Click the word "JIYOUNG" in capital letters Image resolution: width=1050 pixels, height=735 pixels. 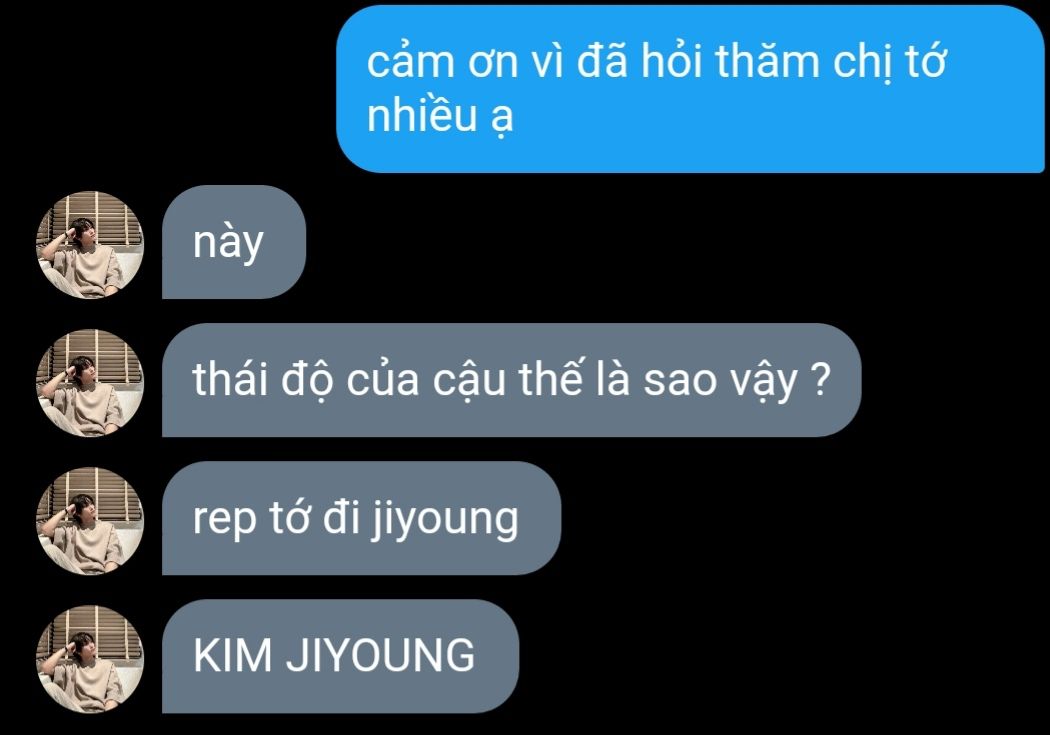[x=381, y=655]
